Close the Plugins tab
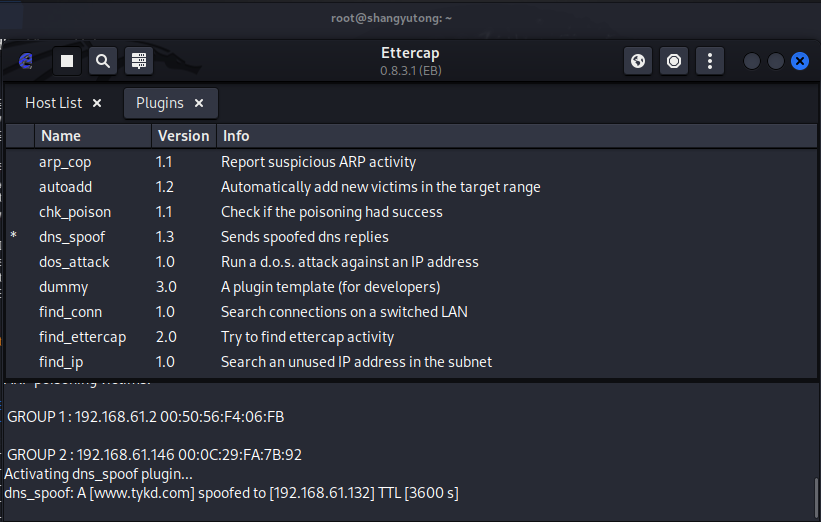821x522 pixels. [199, 103]
